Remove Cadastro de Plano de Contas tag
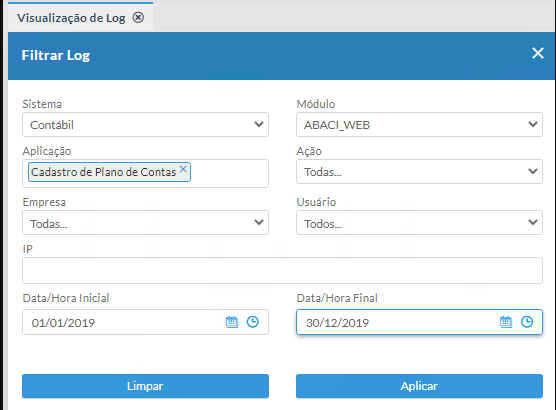Viewport: 556px width, 410px height. (x=183, y=169)
